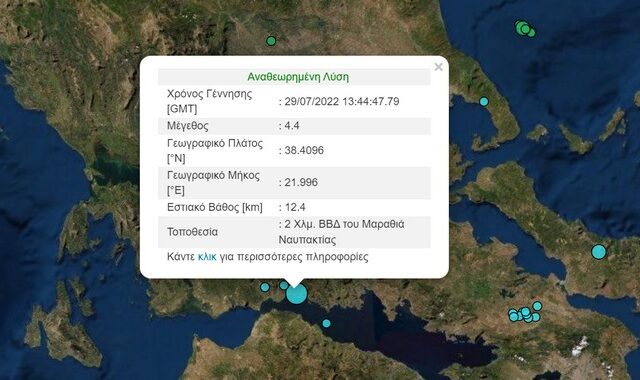Viewport: 640px width, 380px height.
Task: Select the small cyan marker in the gulf south of the epicenter
Action: click(x=326, y=323)
